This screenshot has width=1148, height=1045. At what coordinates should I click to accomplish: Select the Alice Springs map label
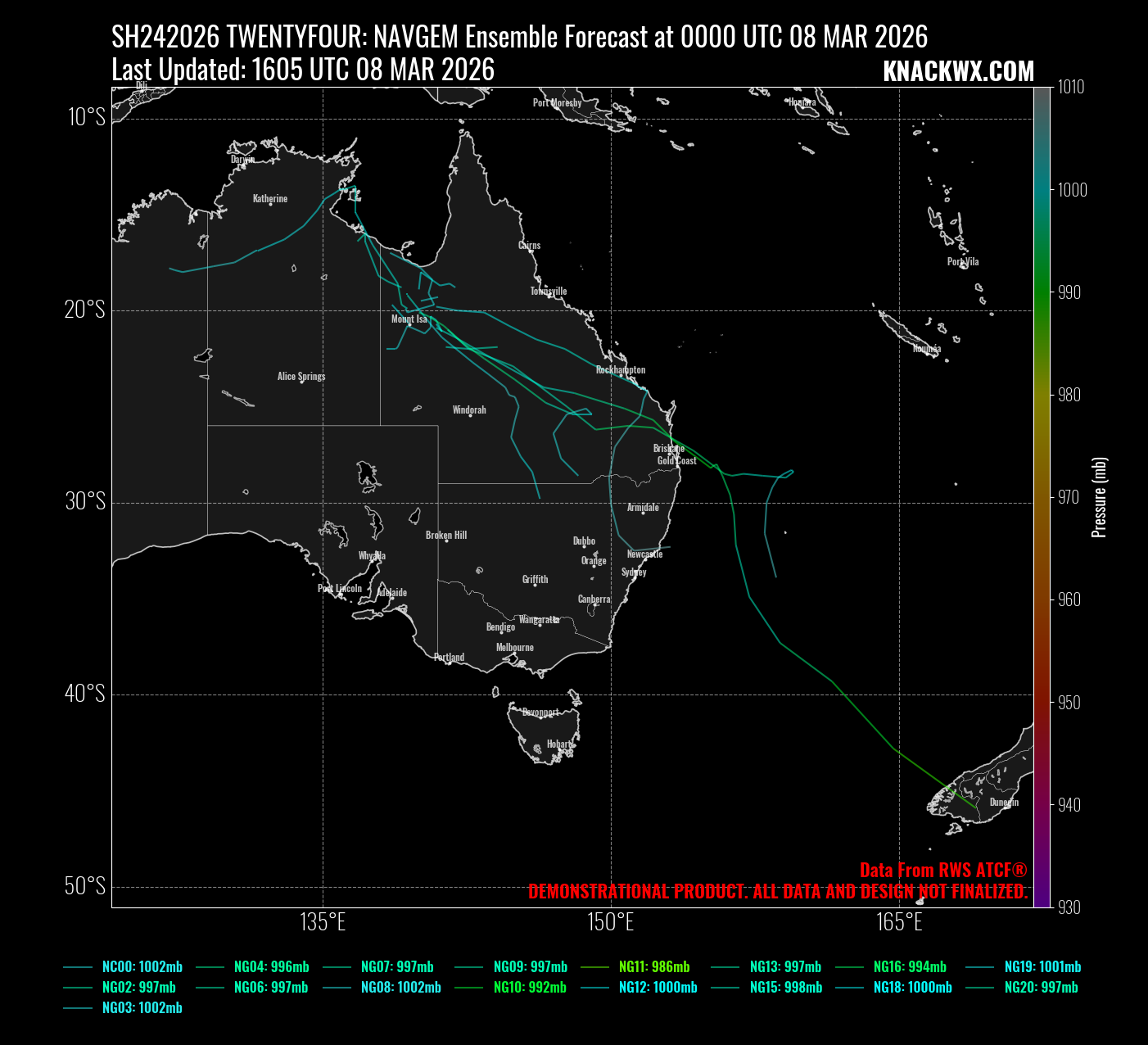point(301,376)
